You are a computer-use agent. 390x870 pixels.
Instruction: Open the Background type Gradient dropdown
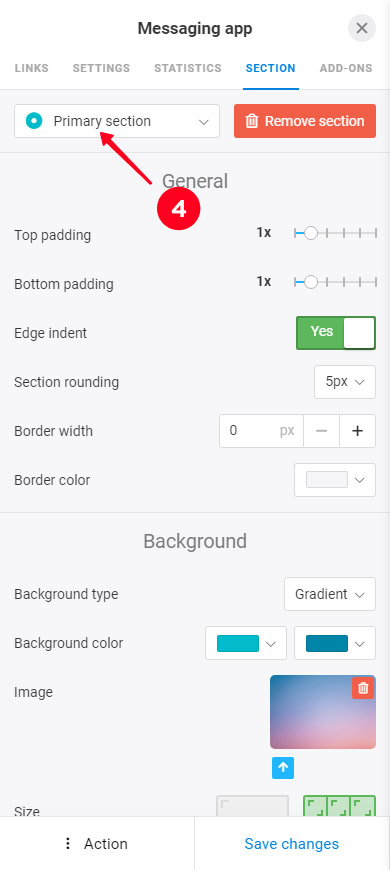pos(330,594)
